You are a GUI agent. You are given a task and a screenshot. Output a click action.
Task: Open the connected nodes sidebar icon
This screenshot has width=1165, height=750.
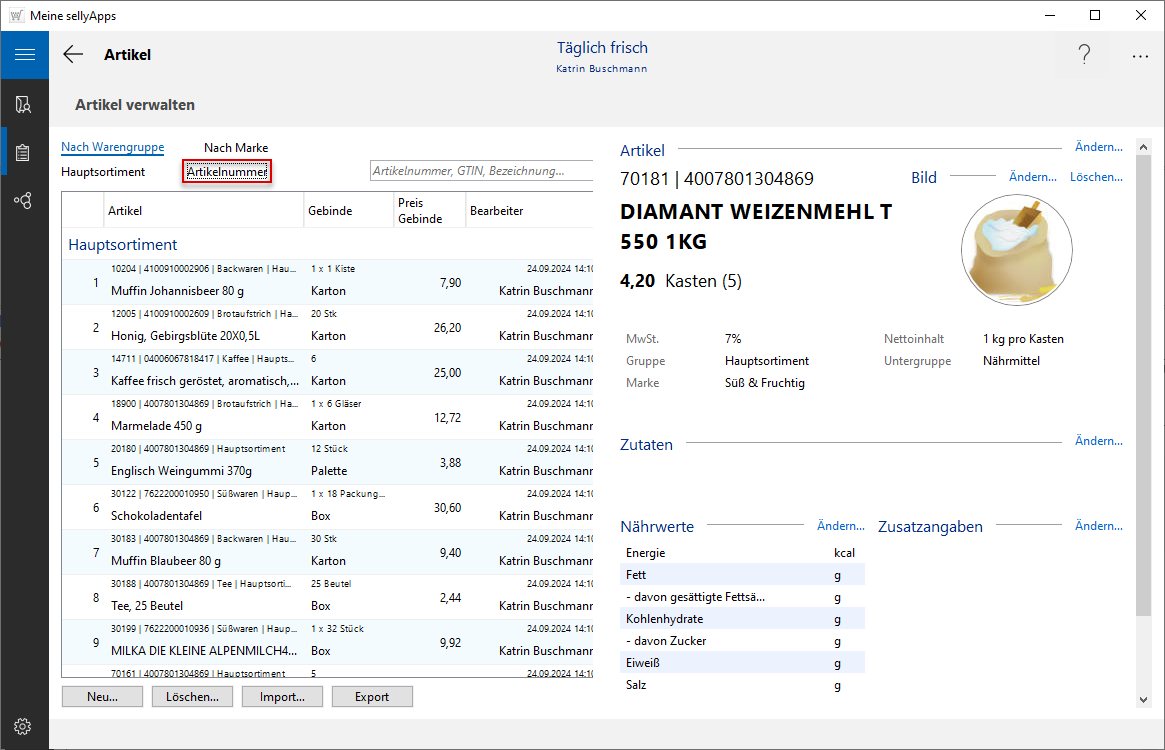[24, 201]
